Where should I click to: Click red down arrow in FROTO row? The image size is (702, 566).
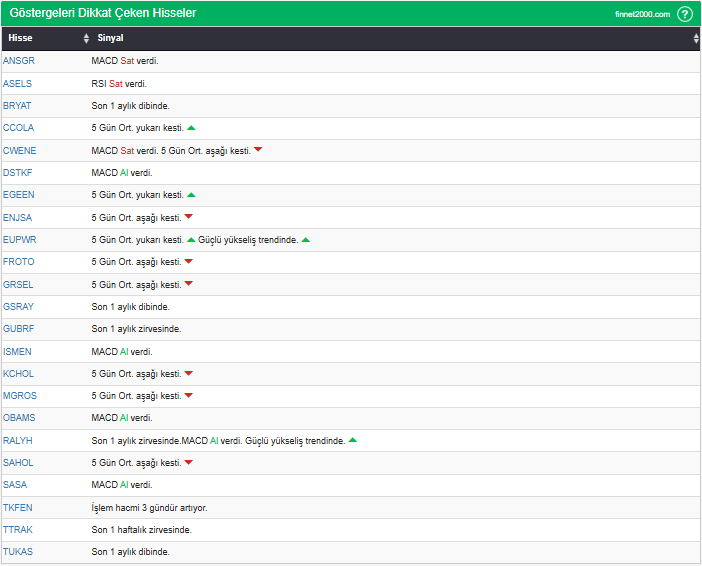pyautogui.click(x=188, y=262)
